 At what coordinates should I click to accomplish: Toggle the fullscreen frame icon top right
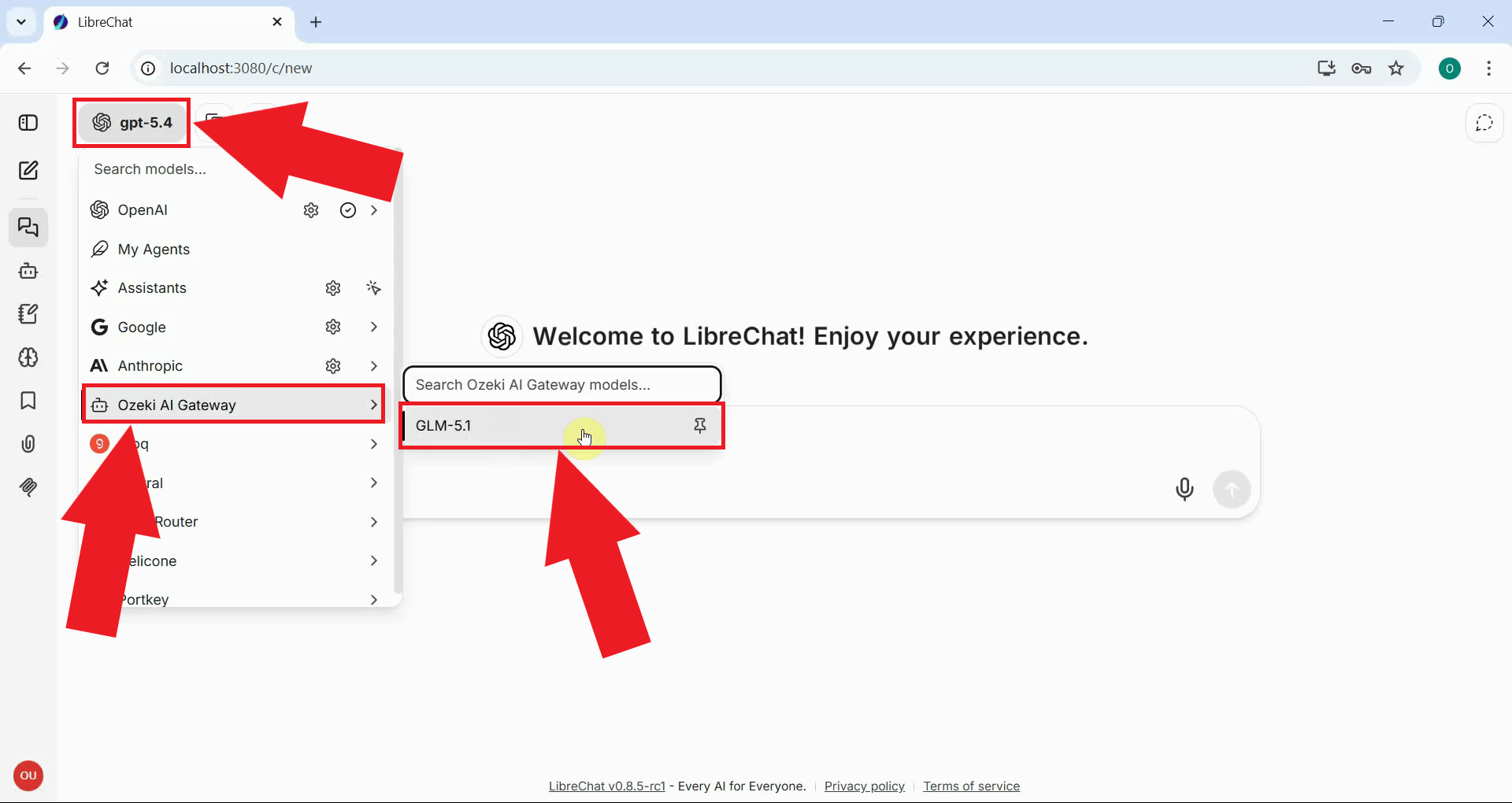(1484, 123)
